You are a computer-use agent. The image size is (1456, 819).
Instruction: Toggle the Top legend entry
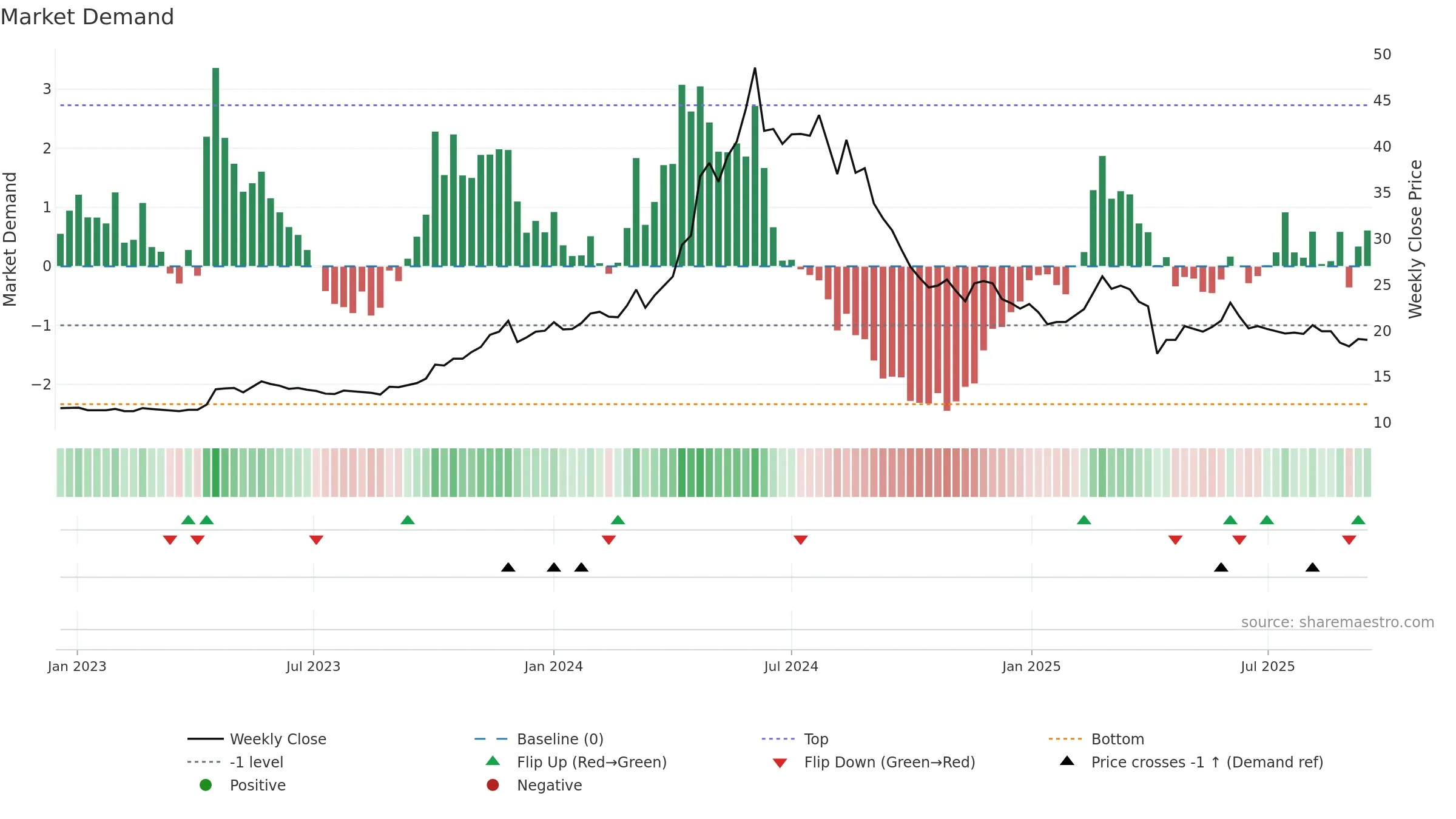pyautogui.click(x=795, y=739)
